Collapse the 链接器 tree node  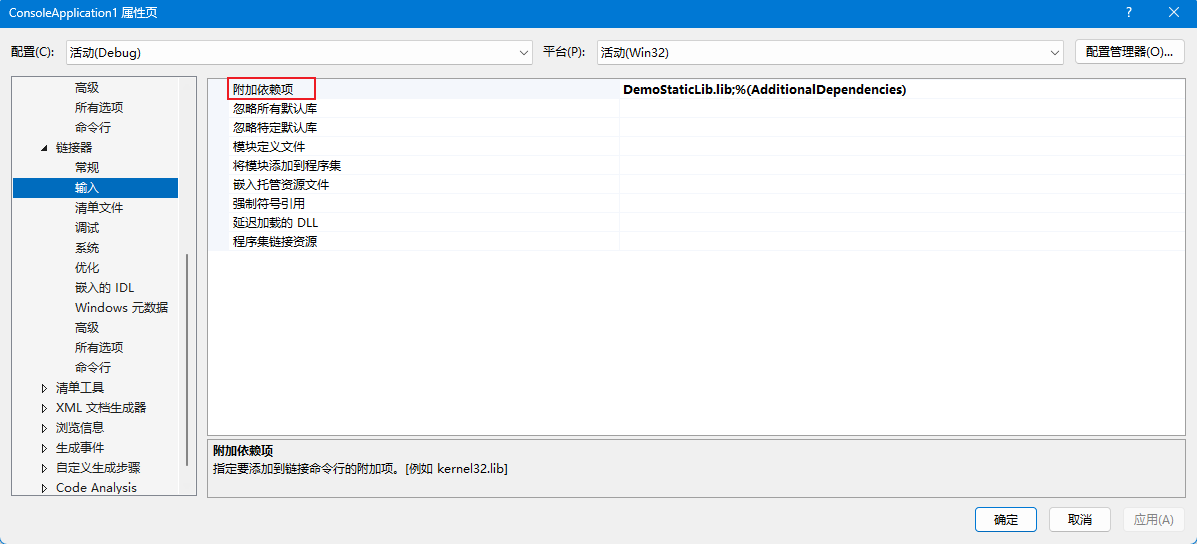tap(44, 148)
